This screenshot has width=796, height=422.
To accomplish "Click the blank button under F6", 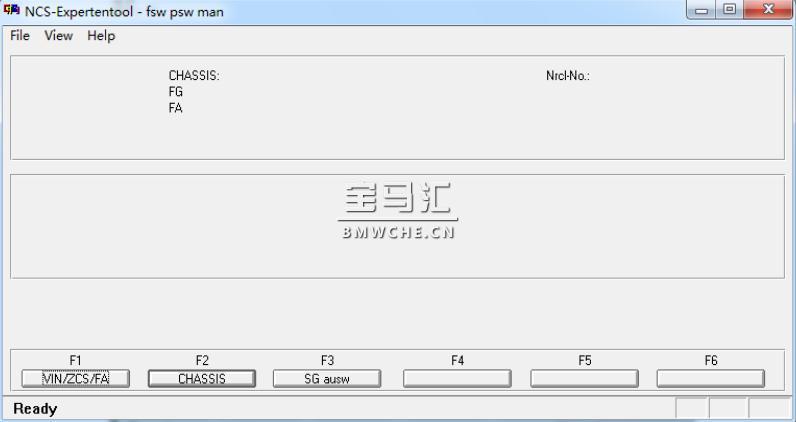I will tap(711, 379).
